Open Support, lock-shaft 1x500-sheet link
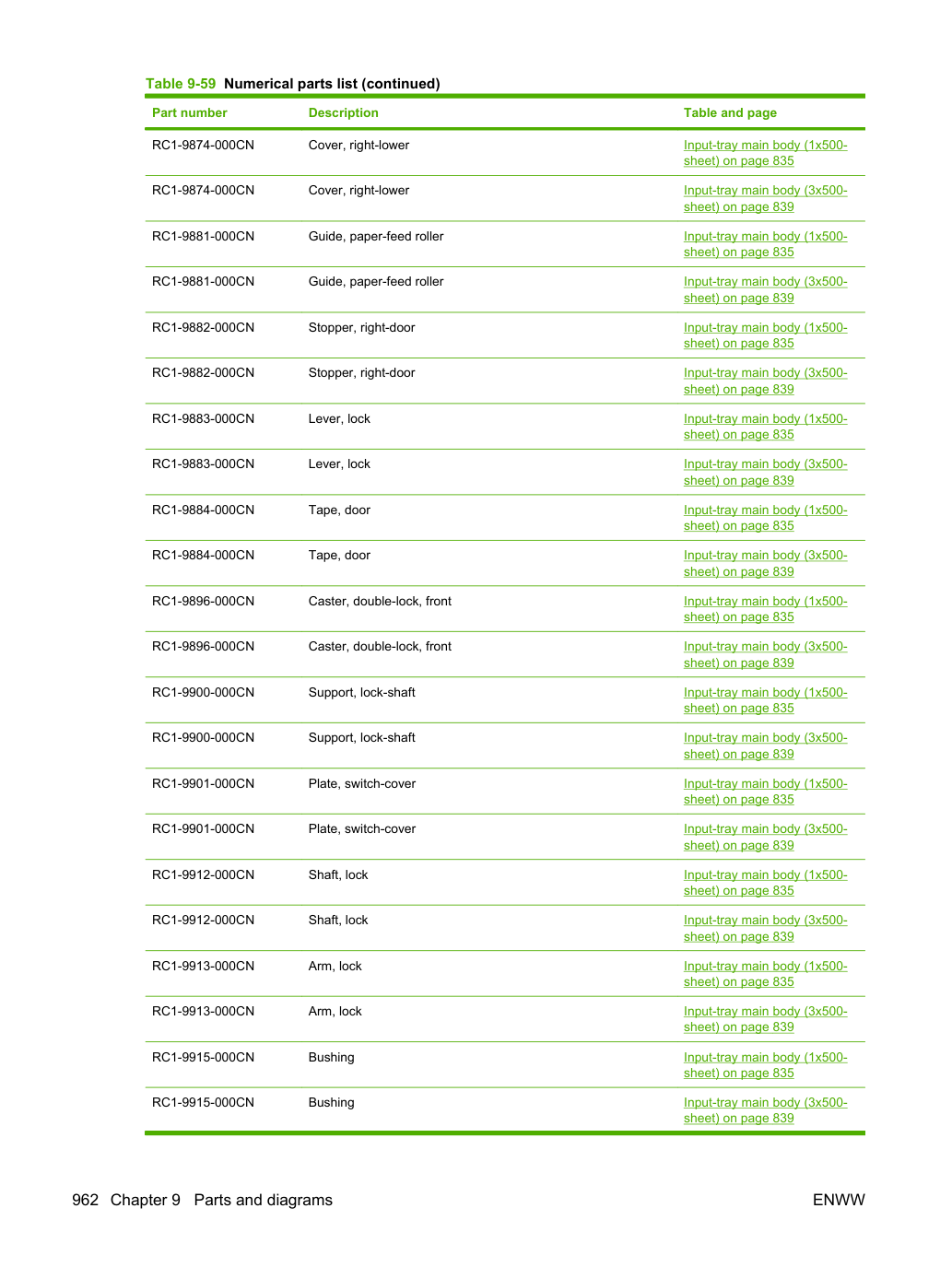 [765, 700]
